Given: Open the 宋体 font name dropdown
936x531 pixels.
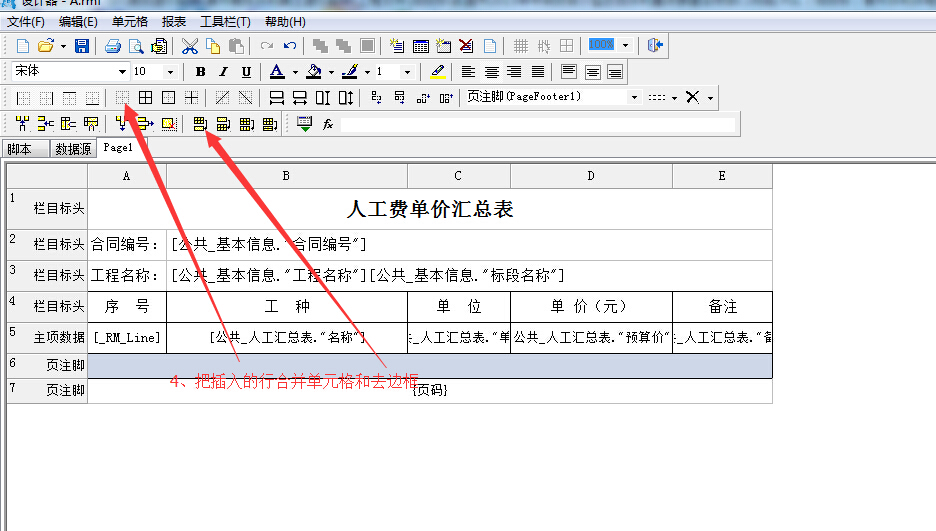Looking at the screenshot, I should pyautogui.click(x=122, y=72).
